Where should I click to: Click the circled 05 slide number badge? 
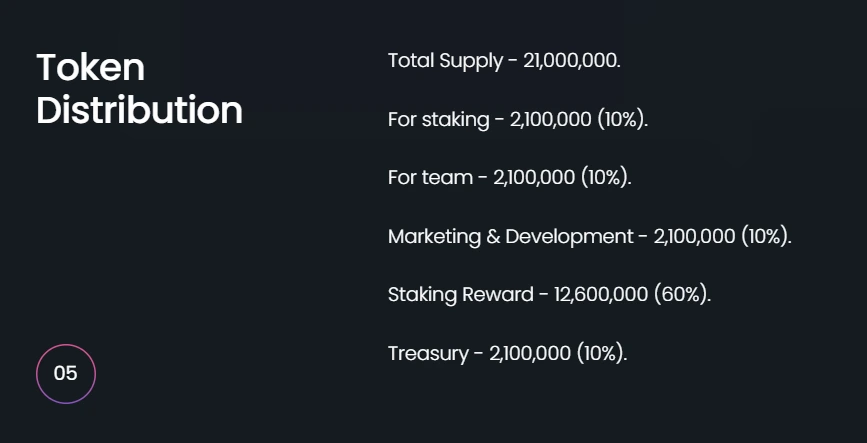(x=66, y=374)
